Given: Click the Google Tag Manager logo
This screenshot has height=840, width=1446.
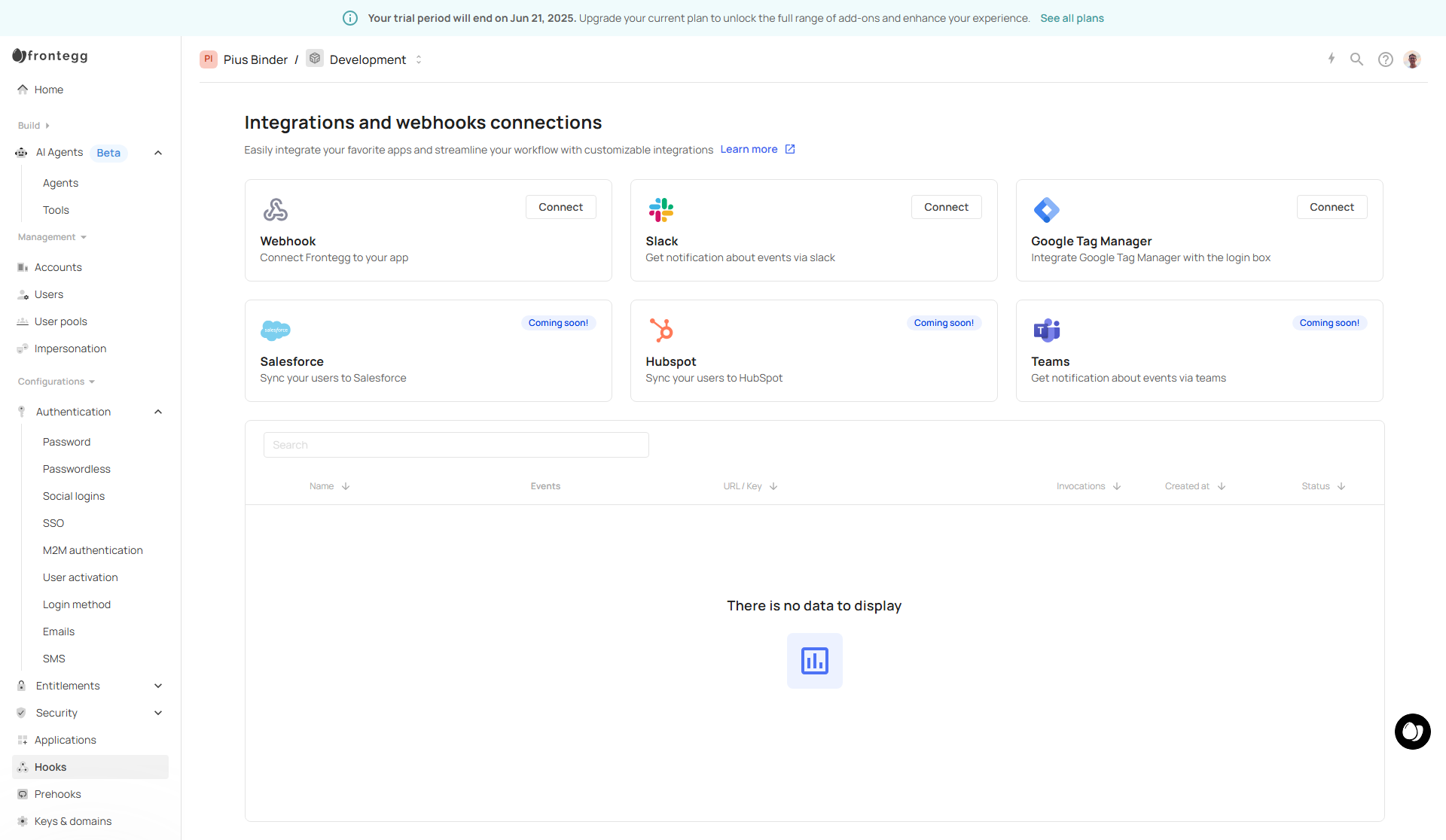Looking at the screenshot, I should (x=1047, y=209).
